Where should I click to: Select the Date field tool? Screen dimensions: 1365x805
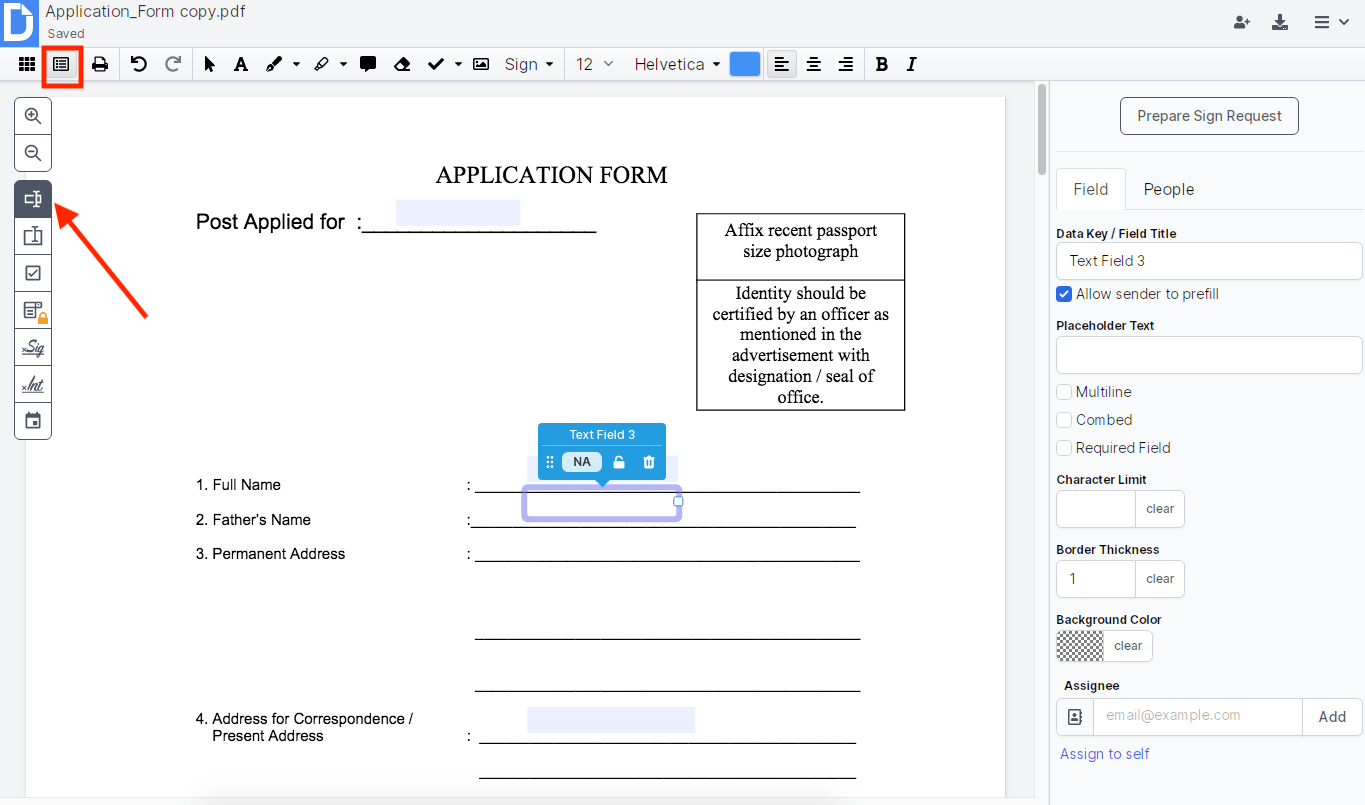click(33, 420)
